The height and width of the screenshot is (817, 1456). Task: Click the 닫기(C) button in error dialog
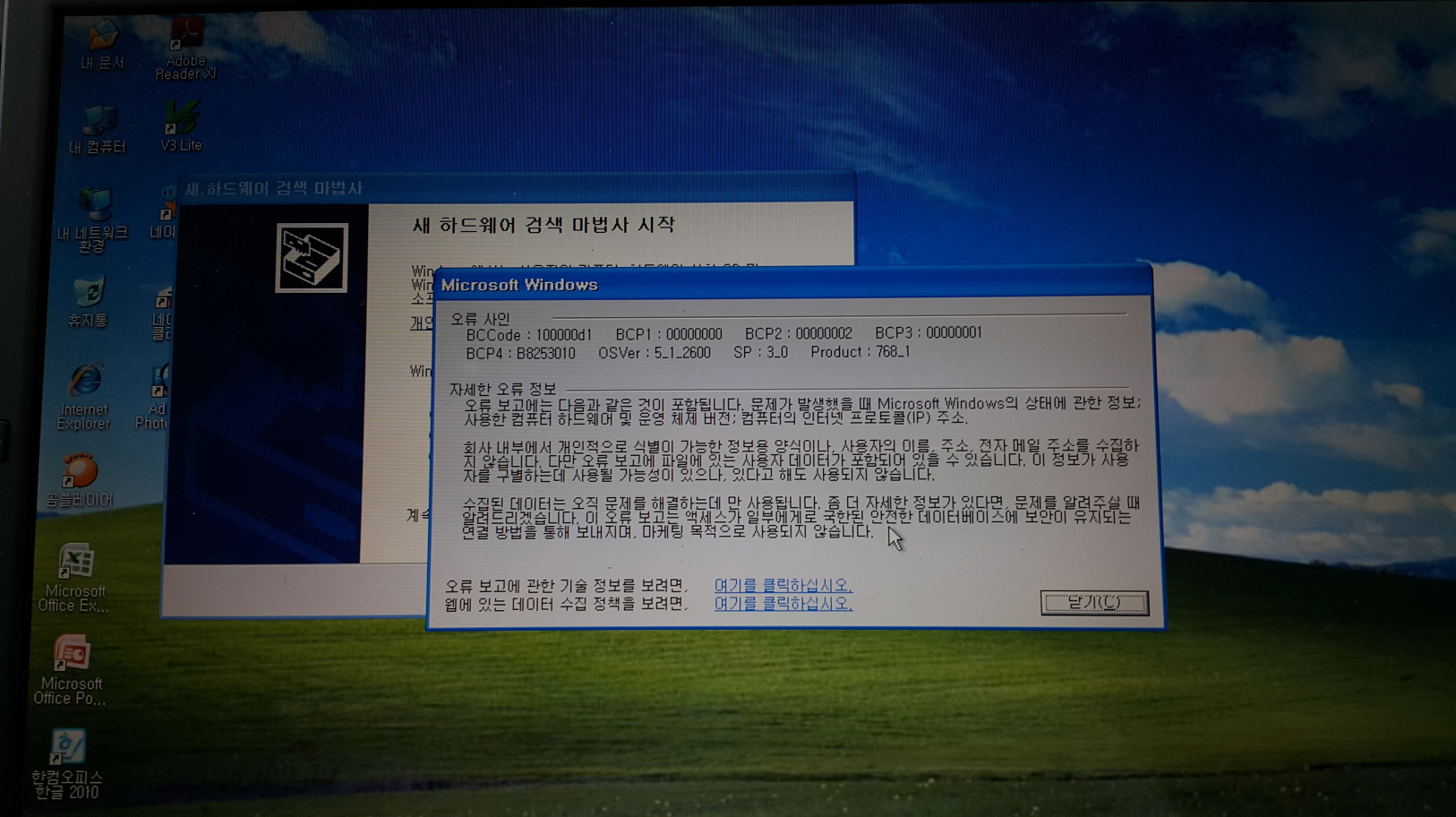tap(1094, 603)
